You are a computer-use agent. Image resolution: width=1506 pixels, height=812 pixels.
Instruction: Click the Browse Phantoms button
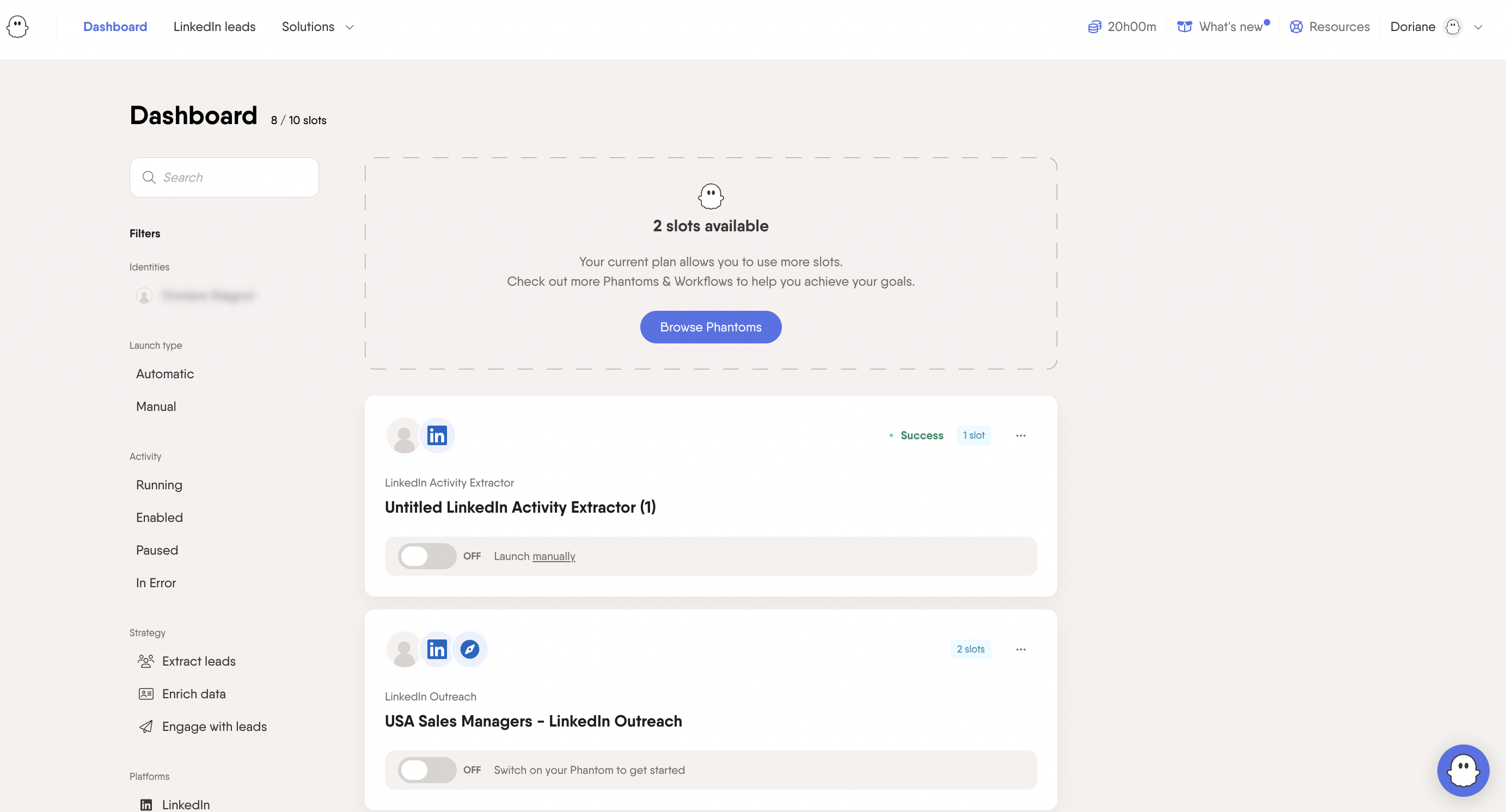(711, 327)
